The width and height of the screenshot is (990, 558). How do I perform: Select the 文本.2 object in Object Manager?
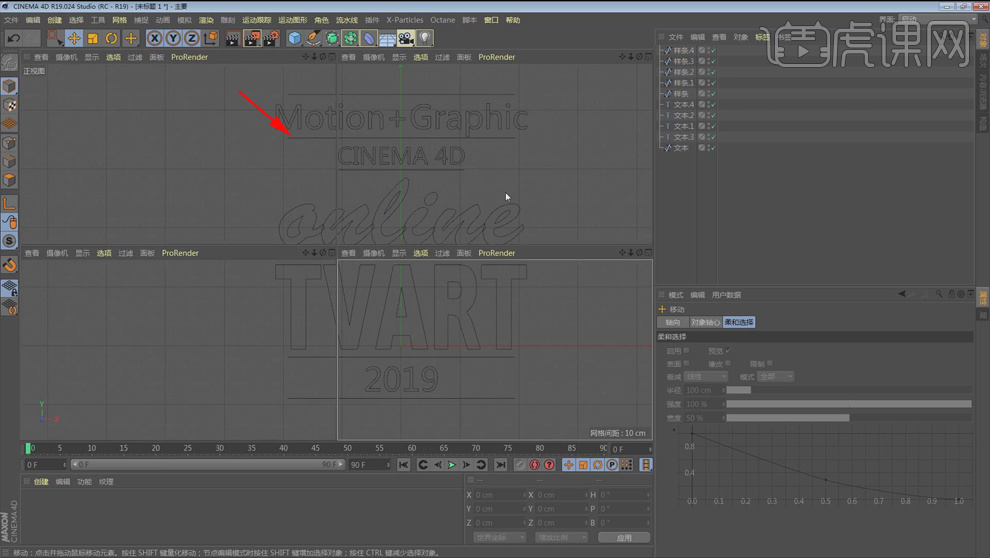(x=683, y=116)
